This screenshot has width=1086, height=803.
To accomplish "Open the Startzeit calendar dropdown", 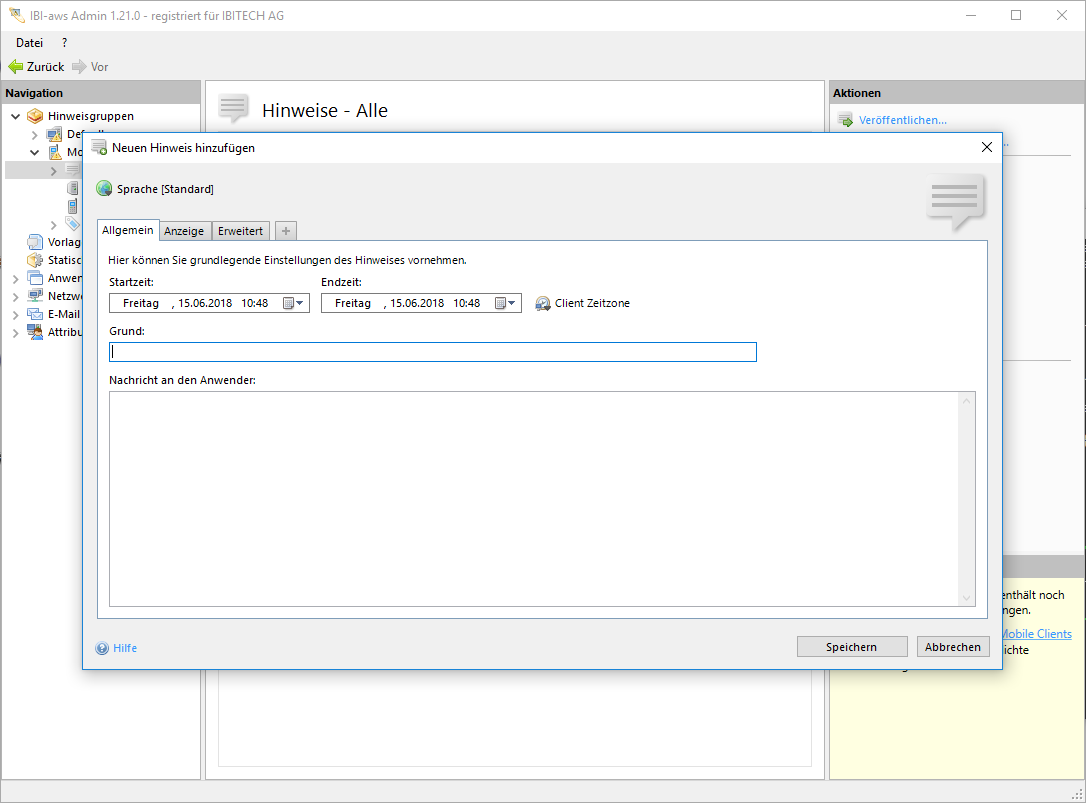I will click(293, 303).
